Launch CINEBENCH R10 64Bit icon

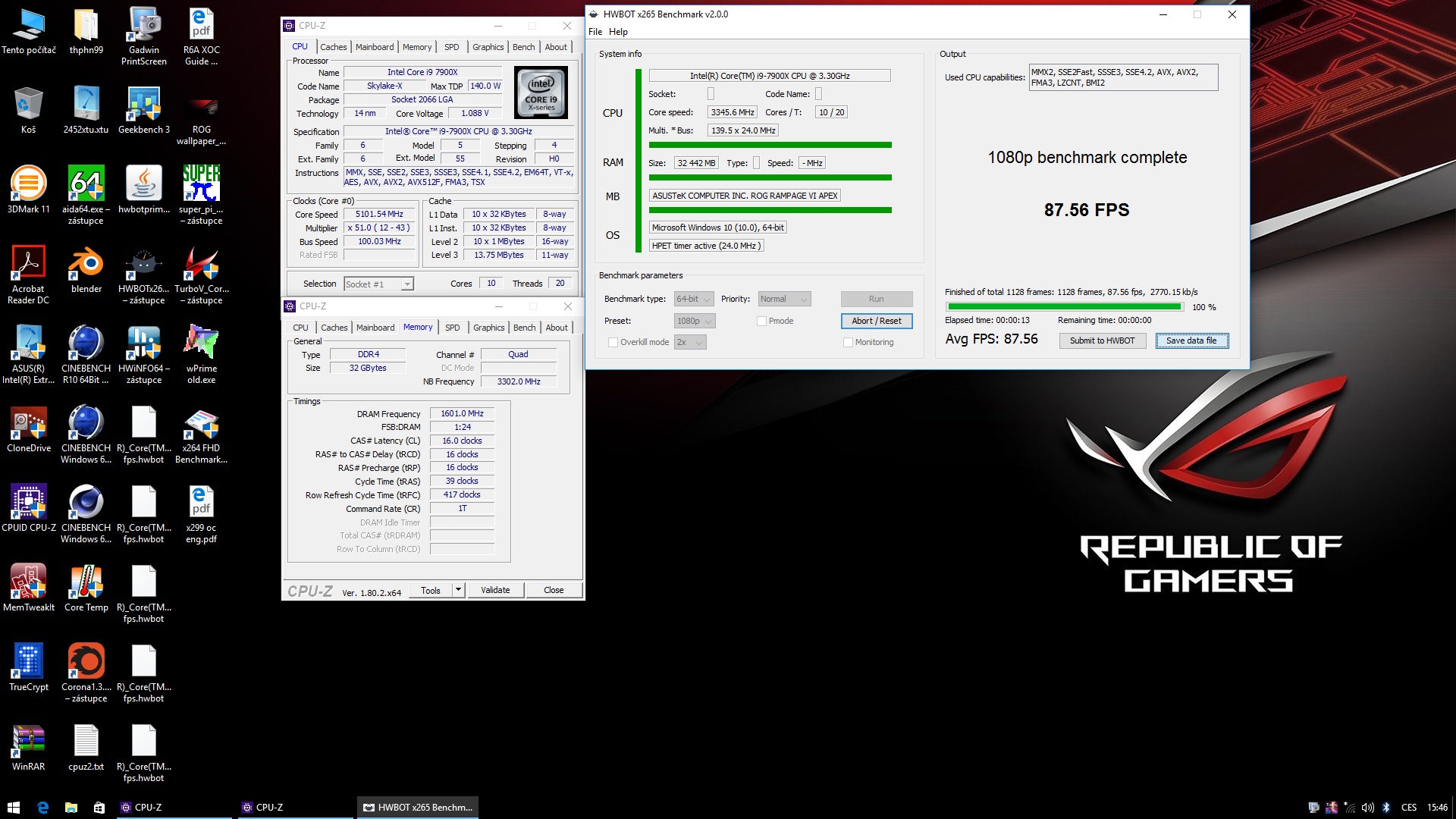pyautogui.click(x=86, y=355)
